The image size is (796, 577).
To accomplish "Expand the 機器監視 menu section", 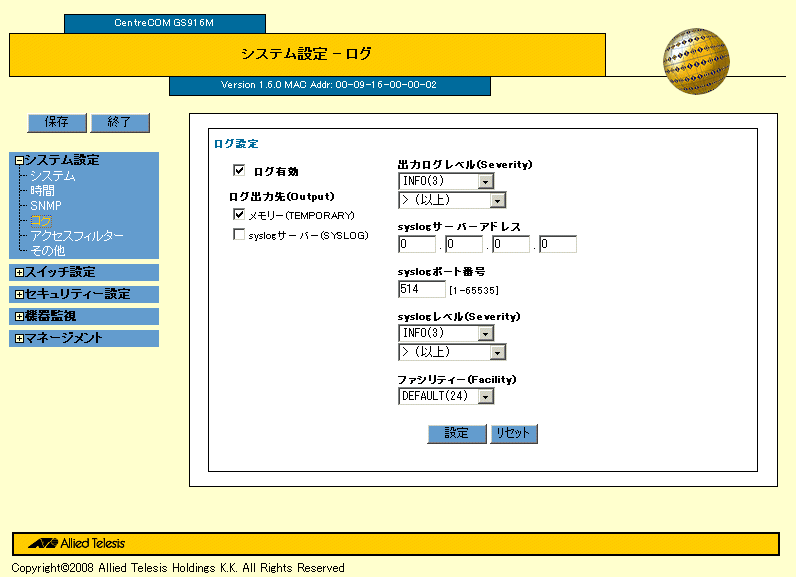I will pyautogui.click(x=19, y=316).
